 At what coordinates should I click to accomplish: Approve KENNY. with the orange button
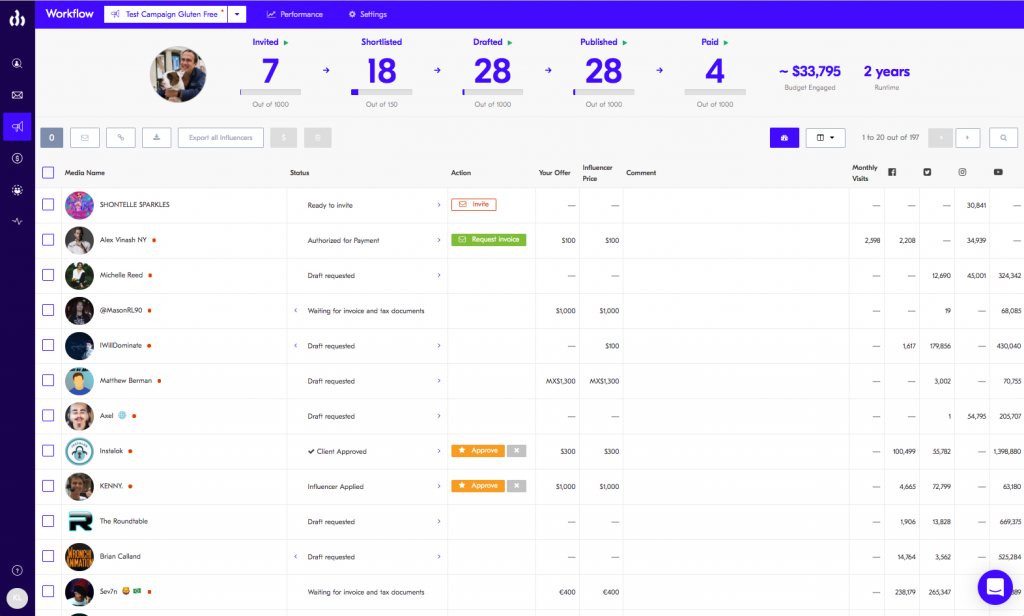coord(477,486)
